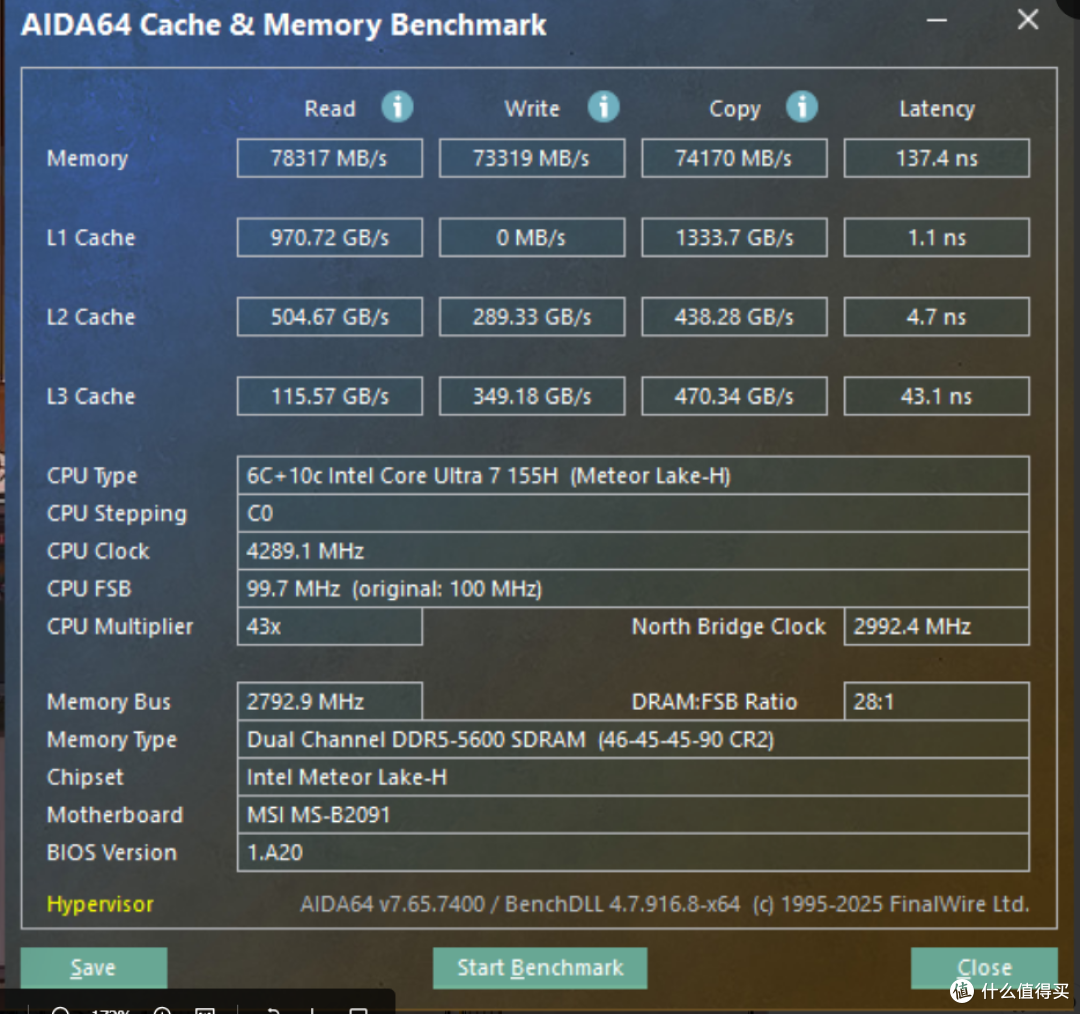This screenshot has height=1014, width=1080.
Task: Click the Latency column header
Action: (x=937, y=110)
